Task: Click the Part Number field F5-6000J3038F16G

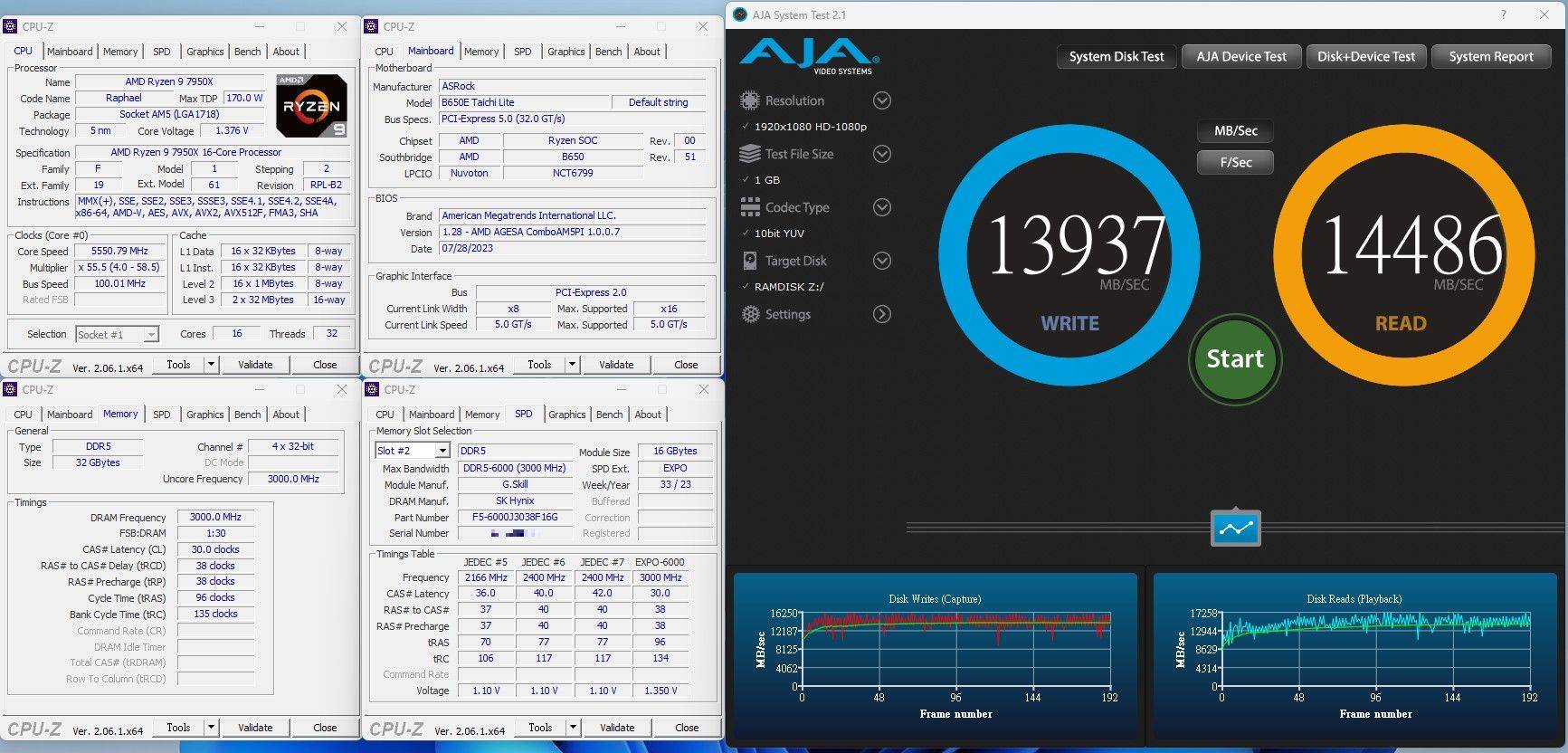Action: click(x=515, y=517)
